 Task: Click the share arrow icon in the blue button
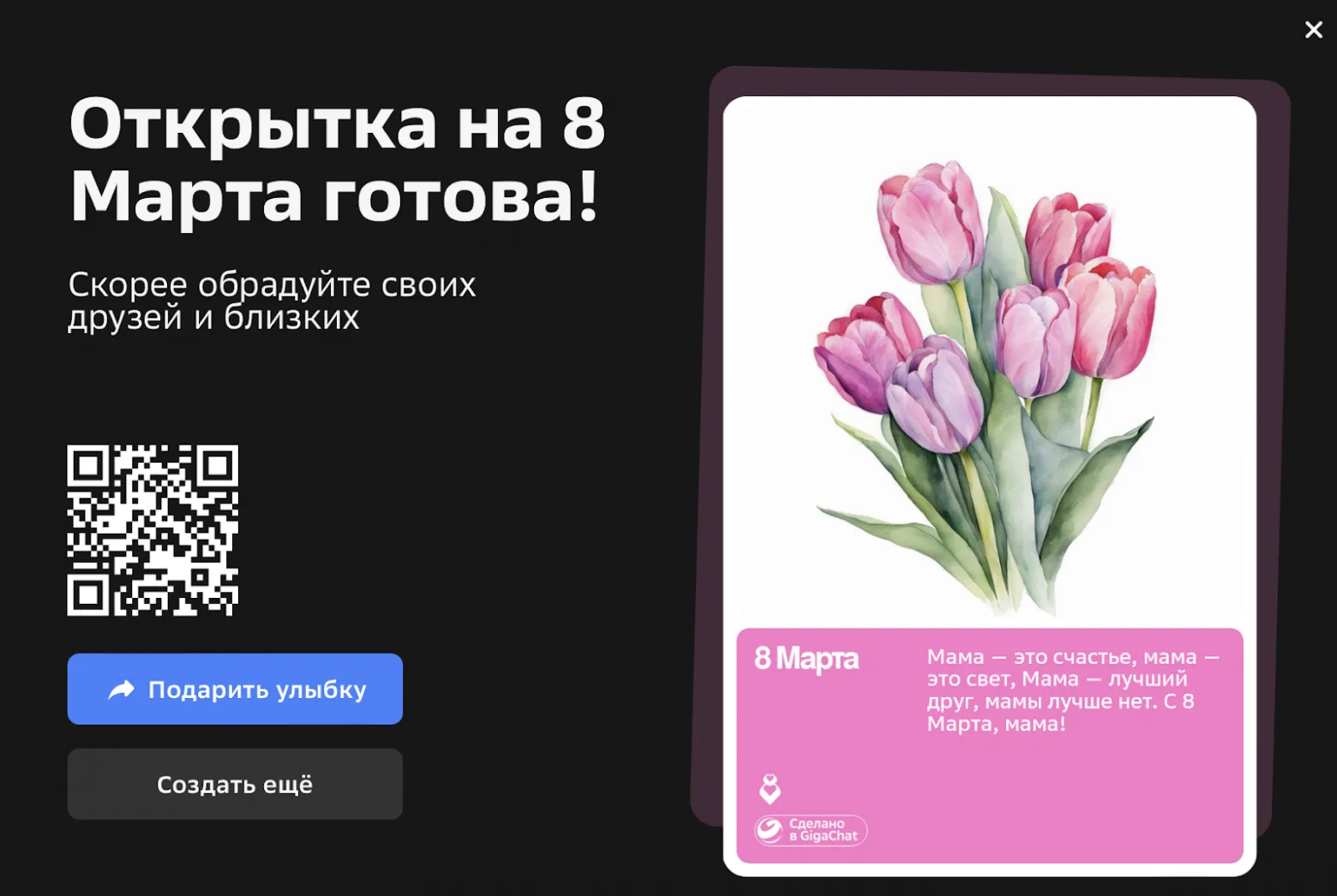tap(122, 690)
